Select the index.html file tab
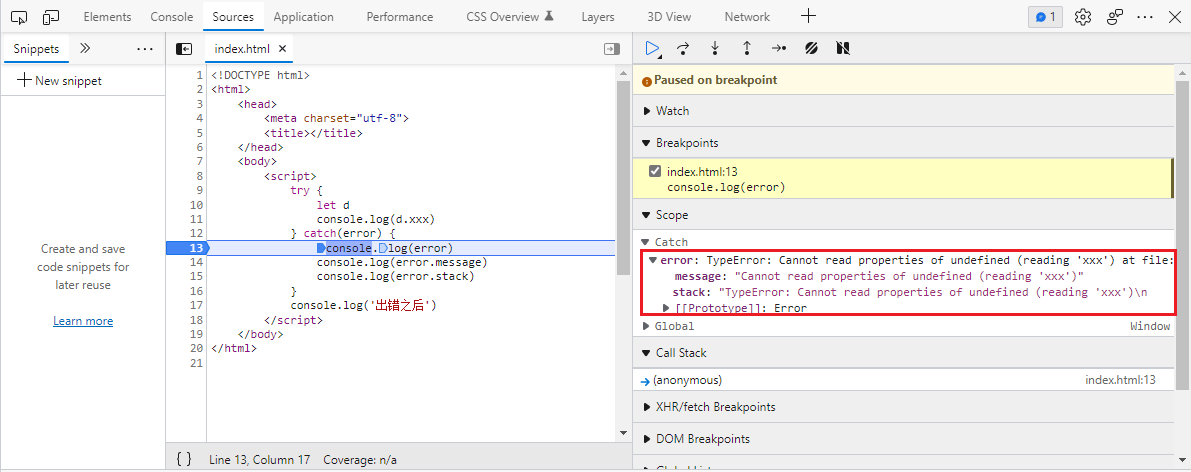The height and width of the screenshot is (472, 1191). 242,49
